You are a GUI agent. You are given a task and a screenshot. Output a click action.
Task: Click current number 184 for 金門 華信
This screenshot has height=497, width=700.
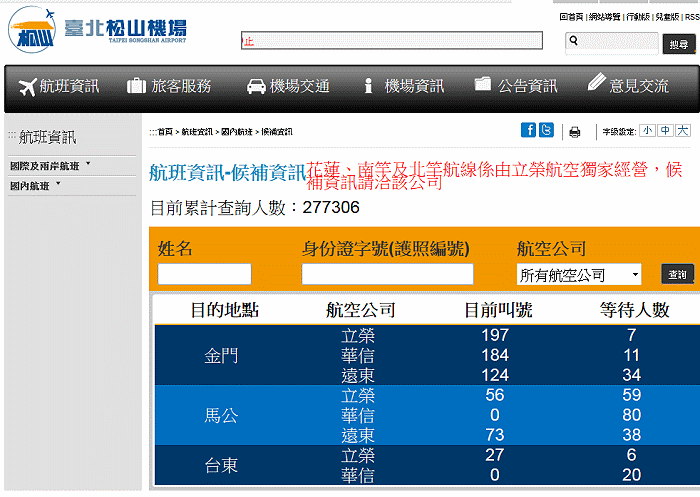click(x=495, y=355)
